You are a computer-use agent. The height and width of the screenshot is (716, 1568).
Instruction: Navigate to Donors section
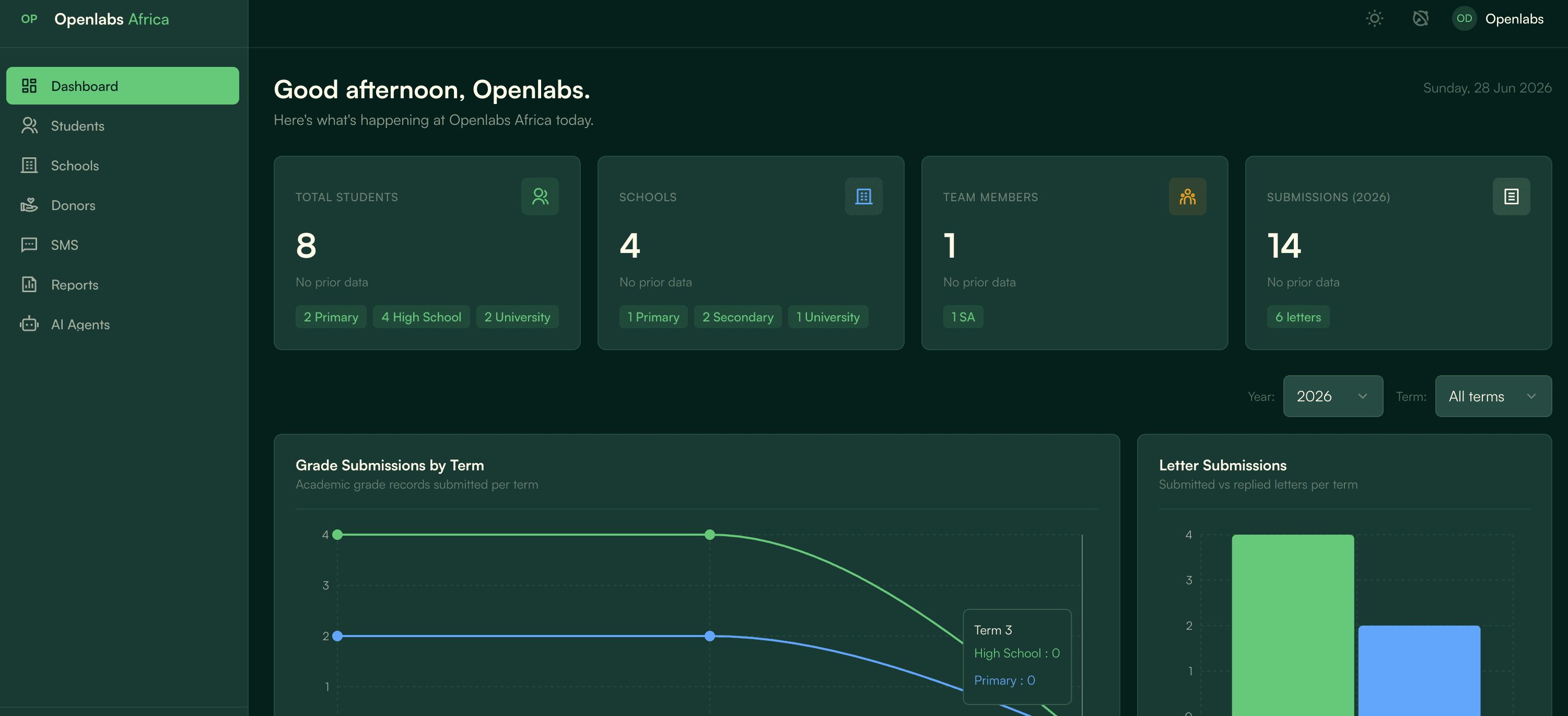click(x=122, y=205)
